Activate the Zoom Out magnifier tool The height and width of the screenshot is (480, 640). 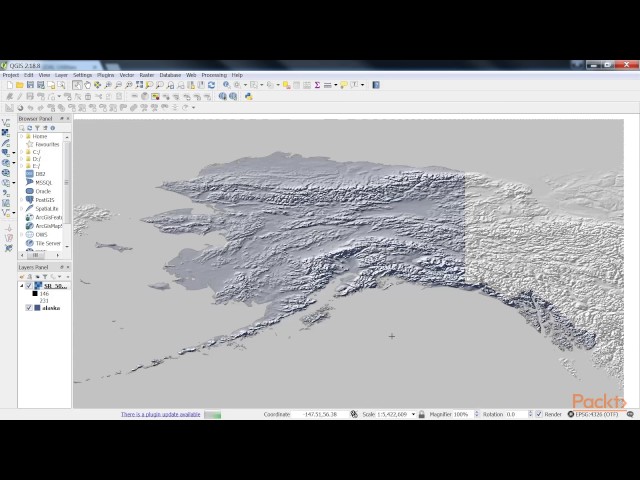(118, 85)
